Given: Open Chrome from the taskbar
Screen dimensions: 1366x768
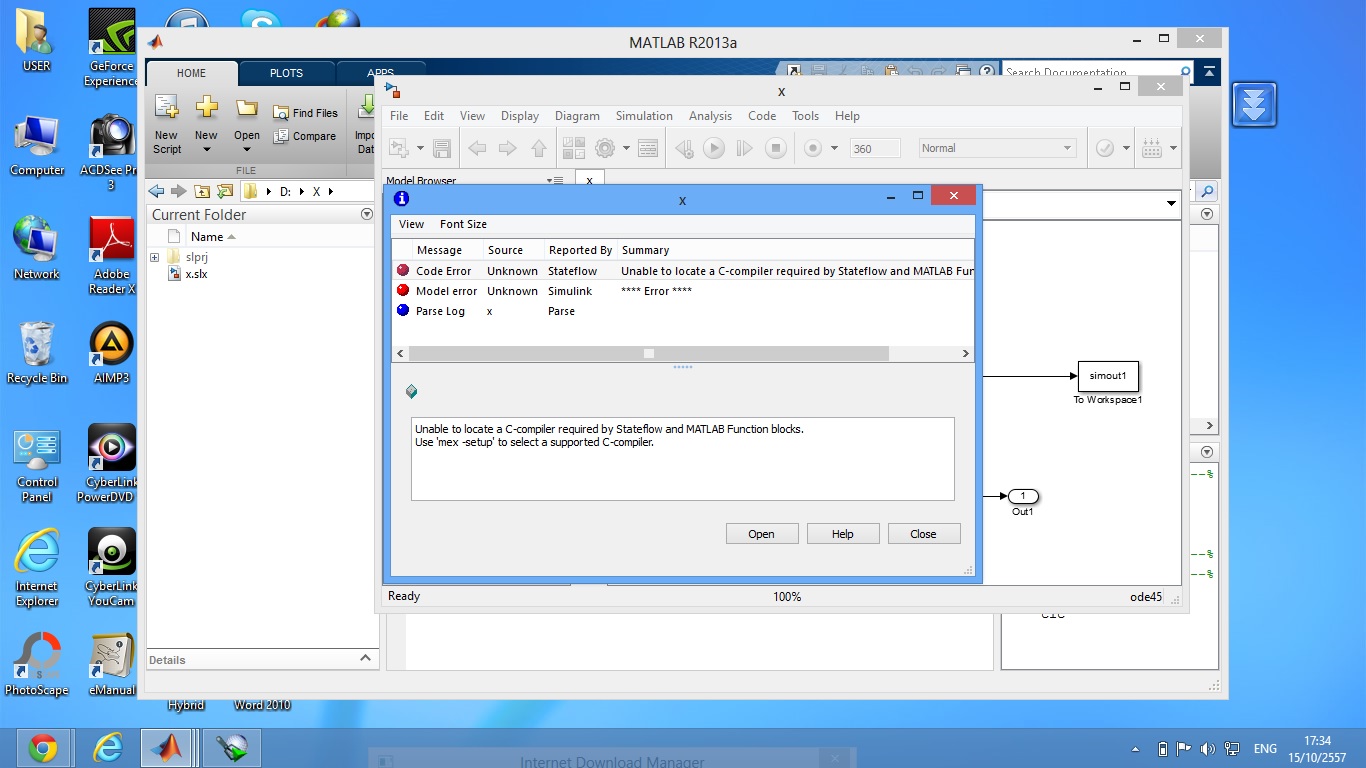Looking at the screenshot, I should click(x=42, y=747).
